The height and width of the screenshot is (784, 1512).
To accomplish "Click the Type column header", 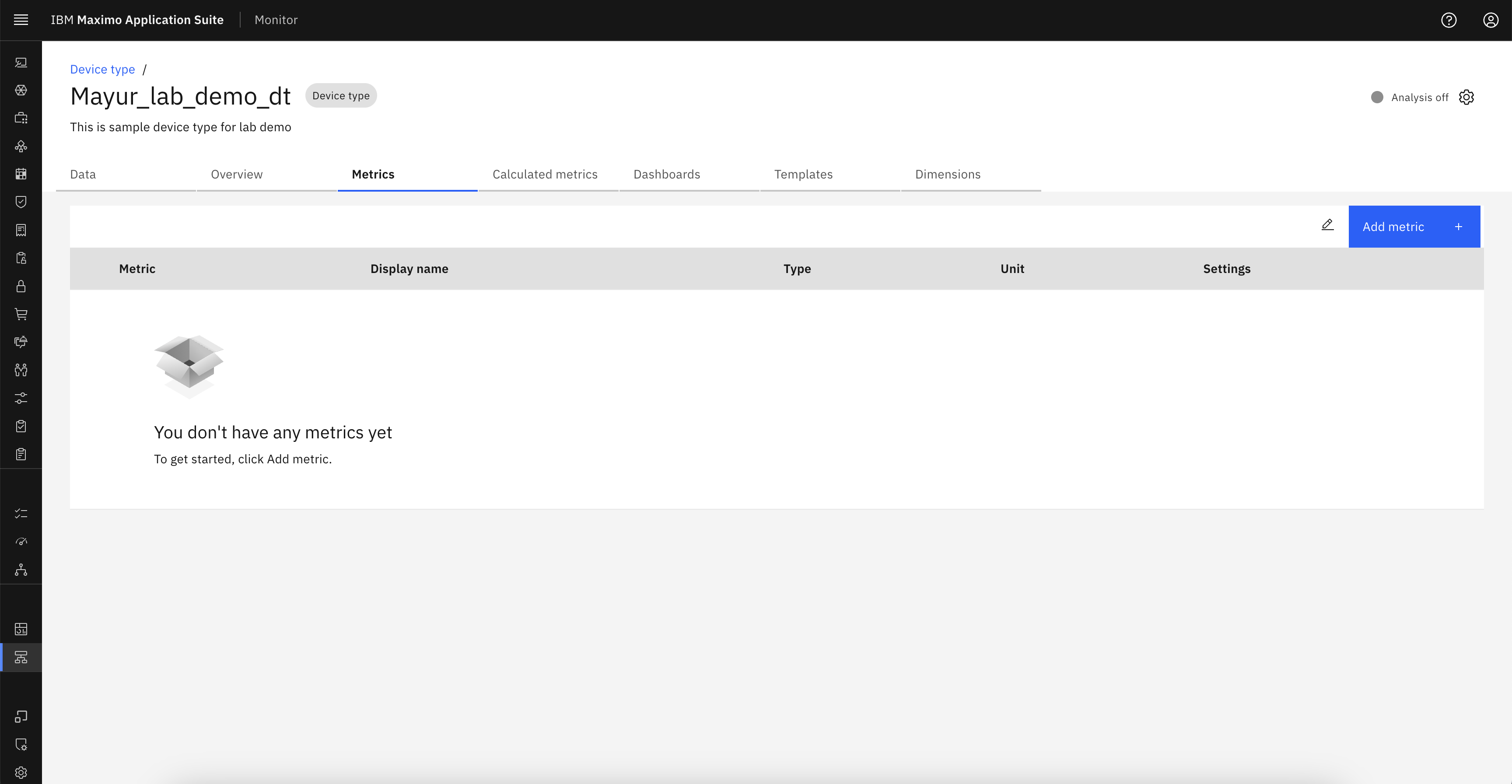I will pos(797,269).
